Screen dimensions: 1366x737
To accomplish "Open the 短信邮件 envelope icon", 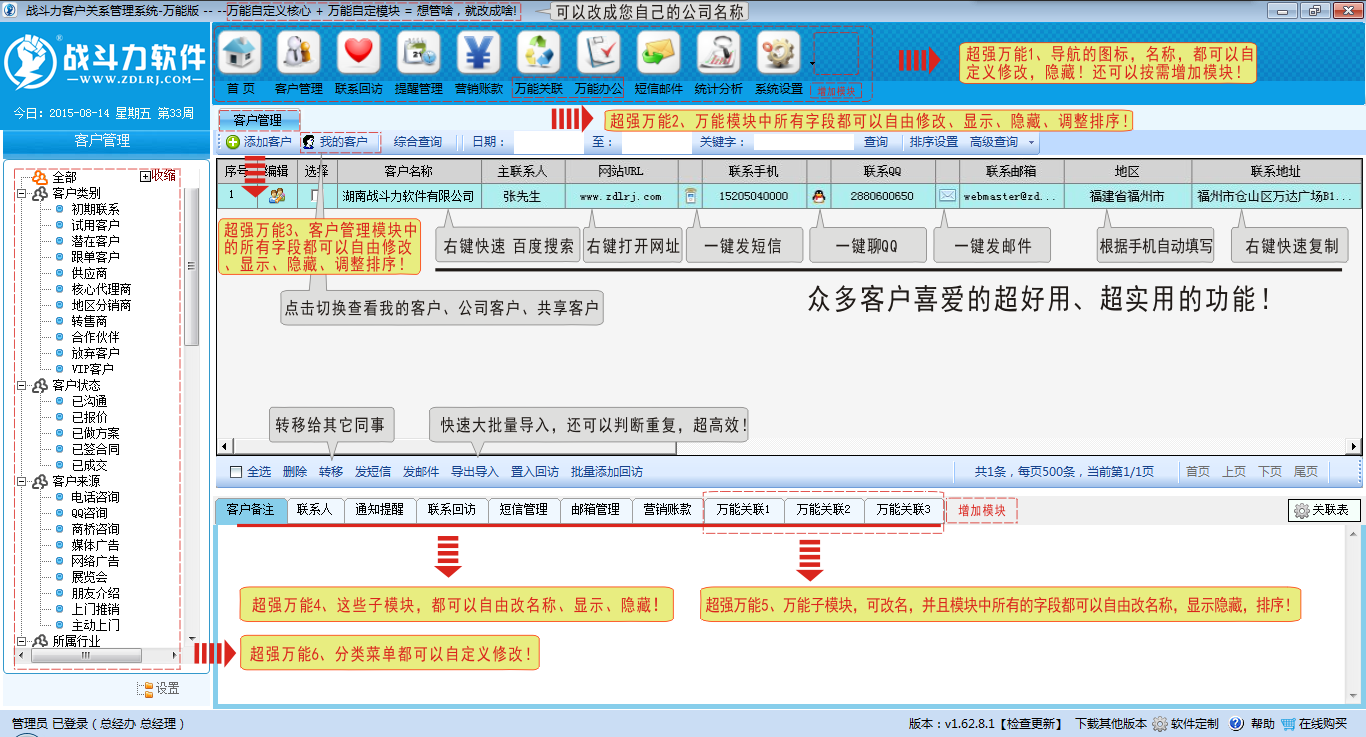I will point(659,52).
